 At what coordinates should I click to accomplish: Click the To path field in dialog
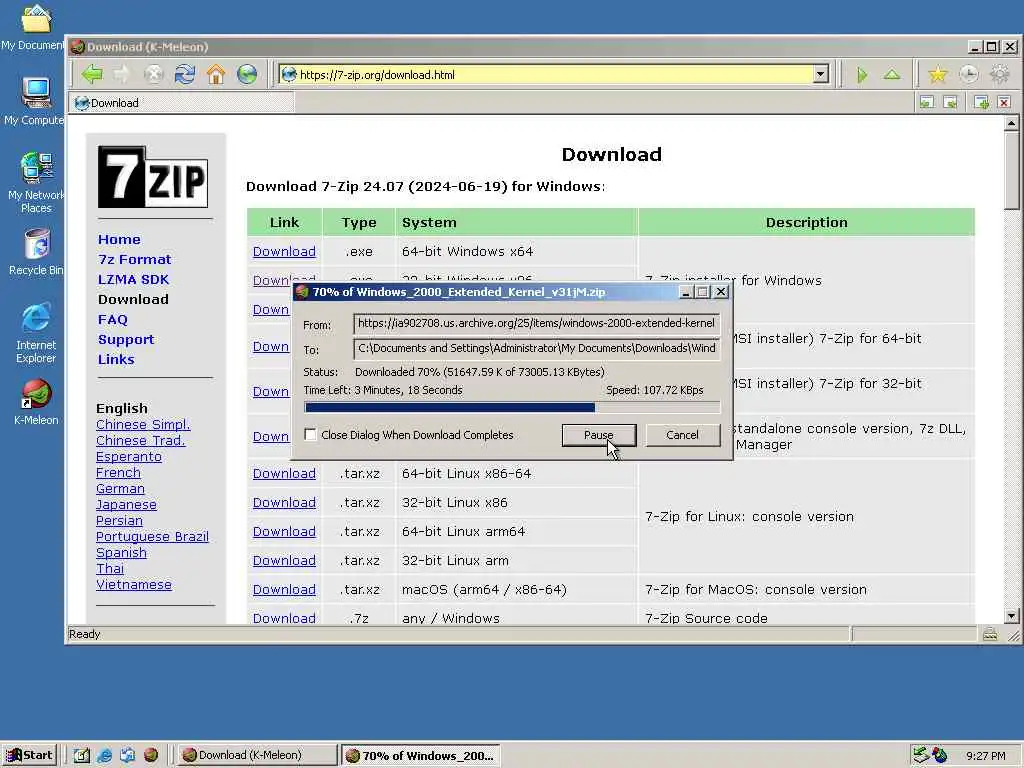[536, 348]
